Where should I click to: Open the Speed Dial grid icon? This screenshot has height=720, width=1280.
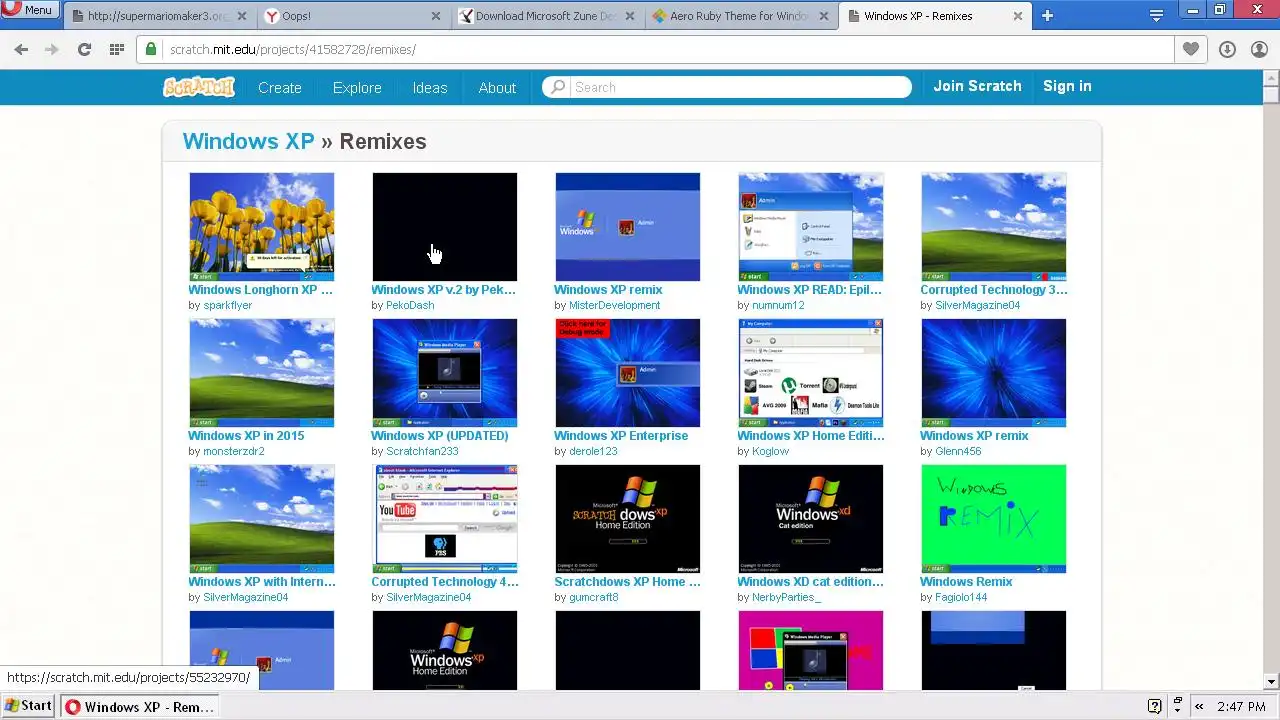coord(117,49)
